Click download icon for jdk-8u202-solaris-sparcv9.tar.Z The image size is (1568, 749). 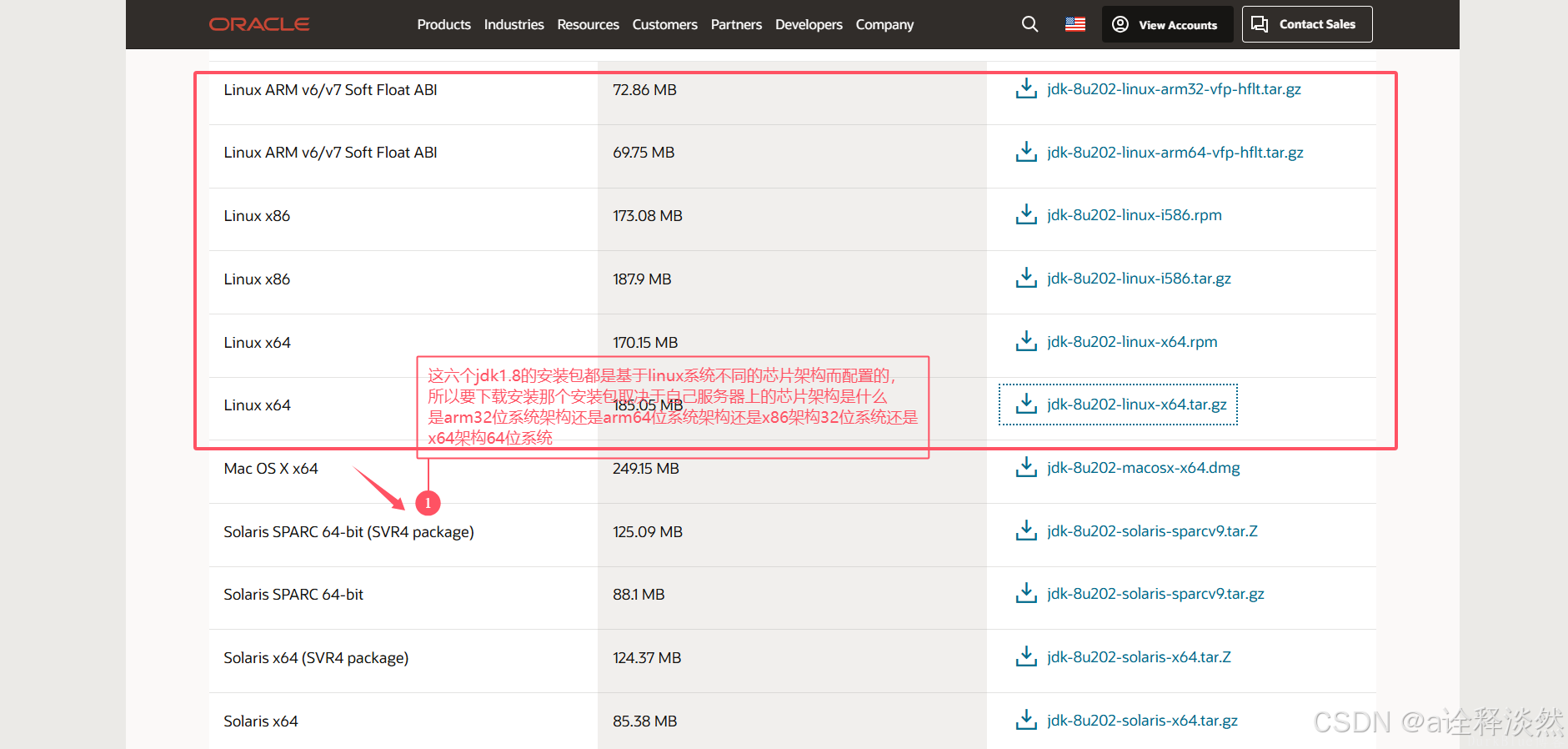1026,530
